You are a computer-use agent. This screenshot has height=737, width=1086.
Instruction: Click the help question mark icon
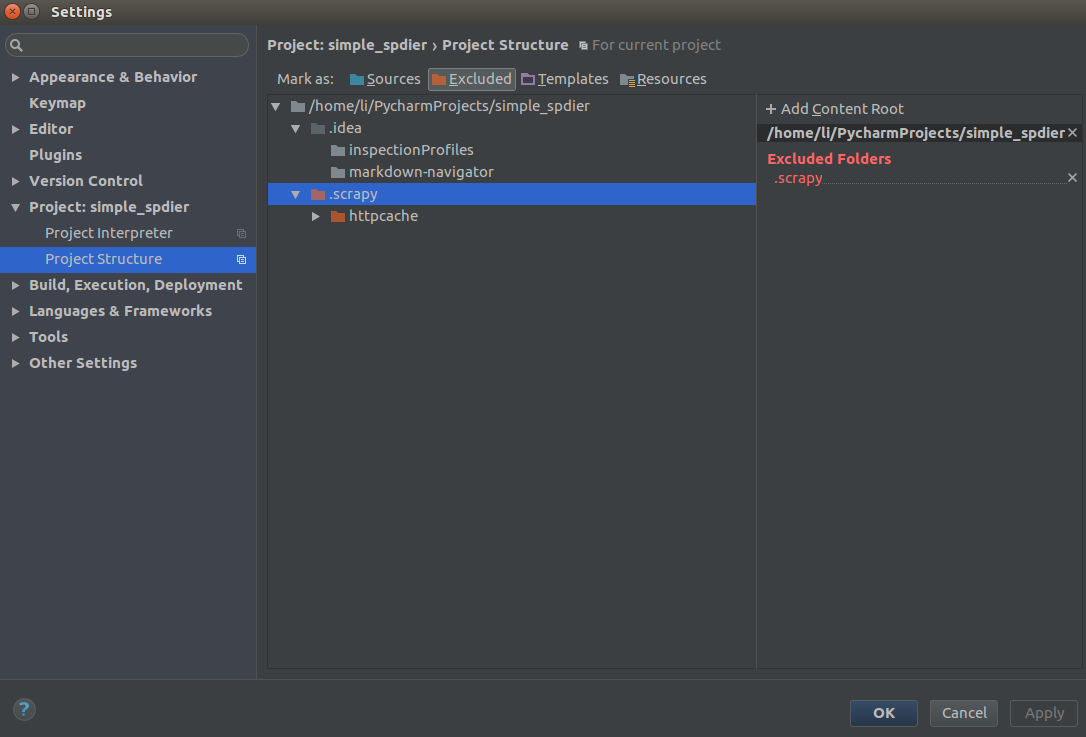coord(23,709)
